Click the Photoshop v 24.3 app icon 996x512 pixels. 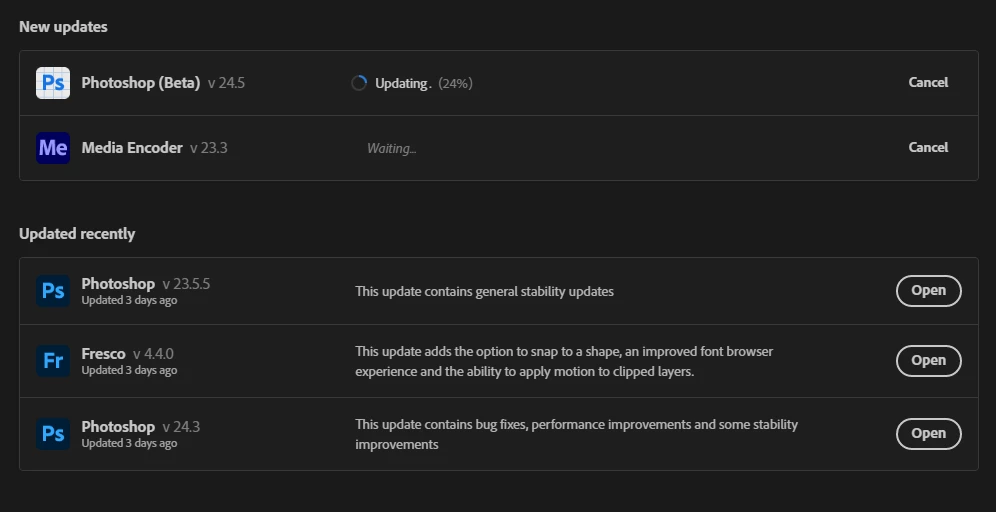53,434
